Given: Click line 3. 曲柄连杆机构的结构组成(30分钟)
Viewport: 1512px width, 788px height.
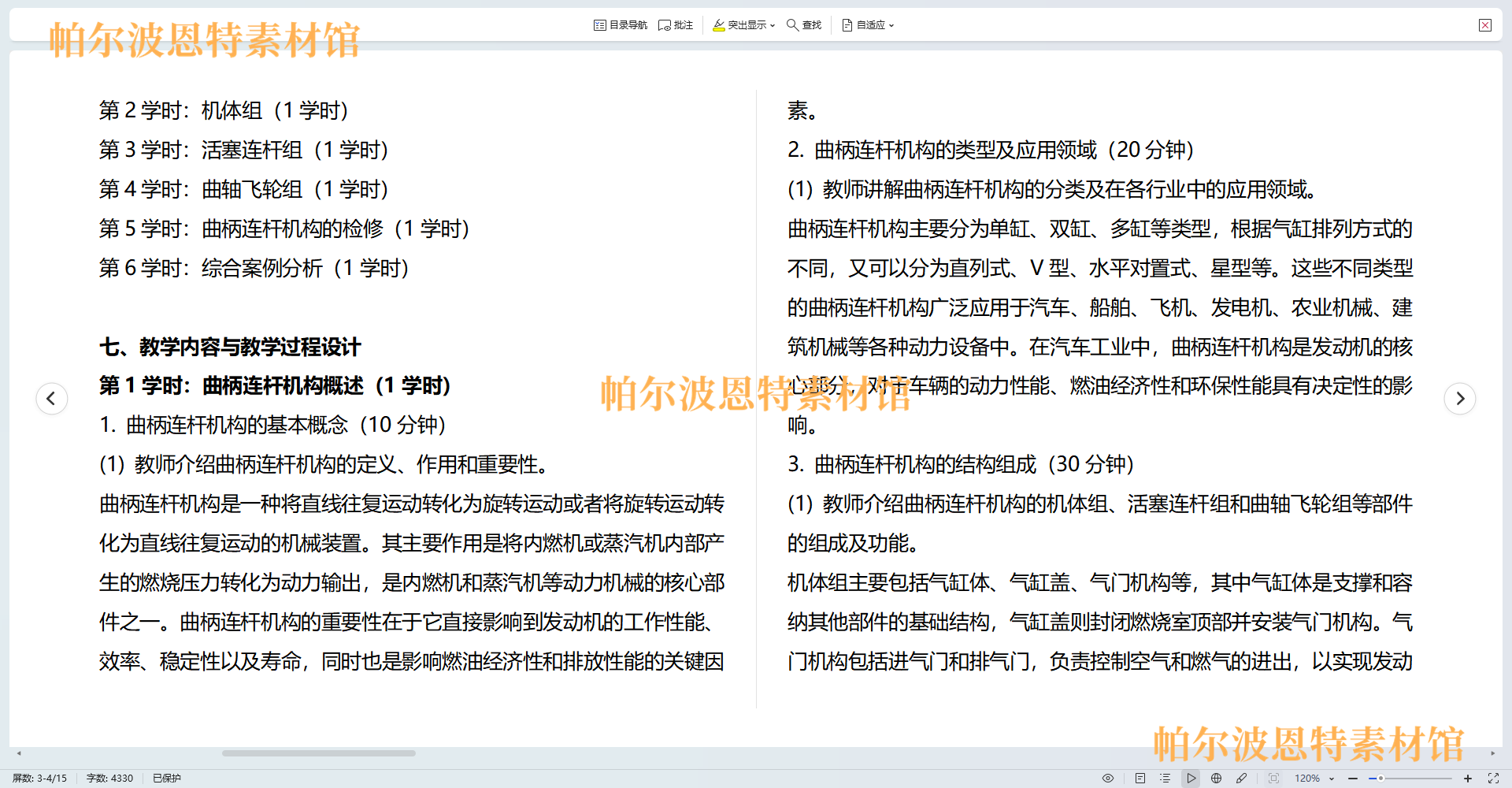Looking at the screenshot, I should click(x=961, y=465).
